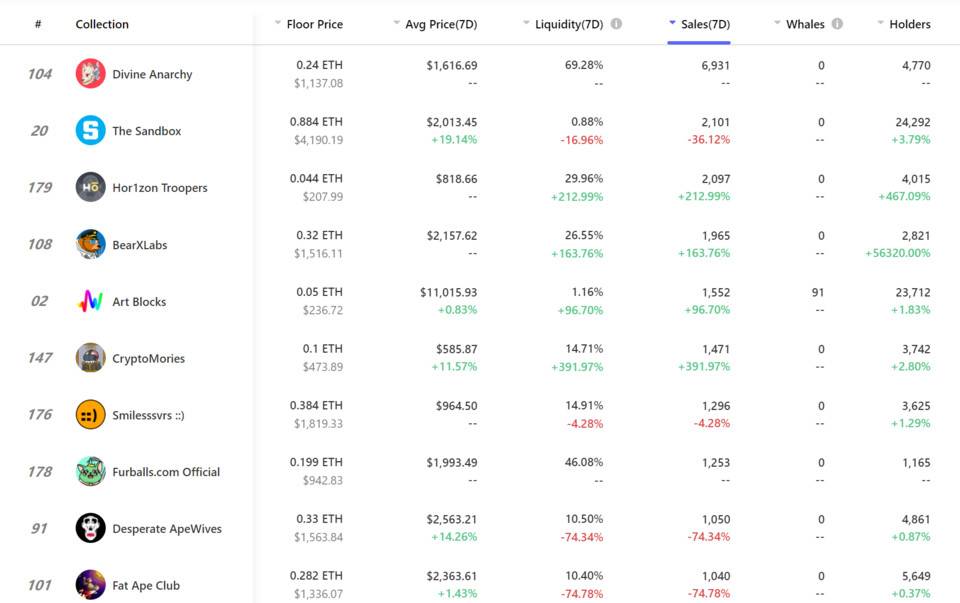Select the Whales column header
Viewport: 960px width, 603px height.
tap(805, 24)
